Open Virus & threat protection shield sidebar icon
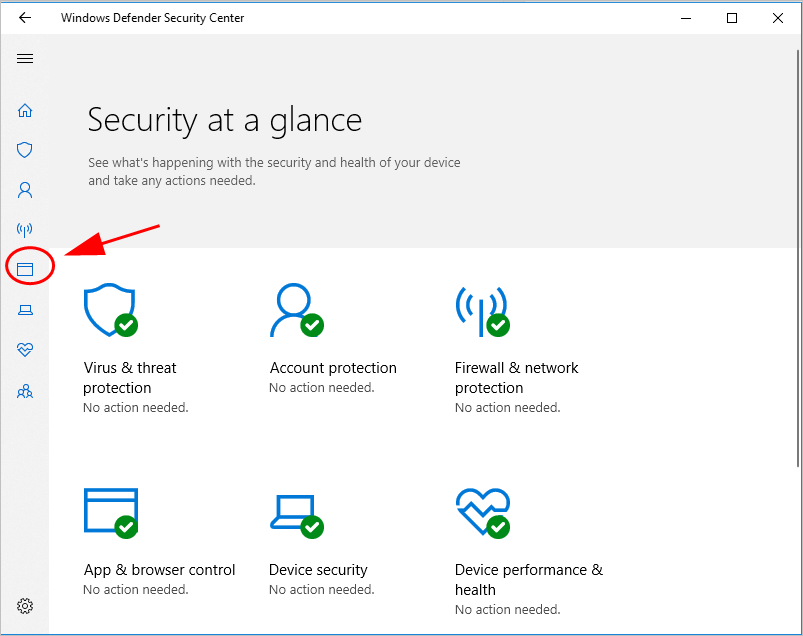Screen dimensions: 803x636 point(25,150)
